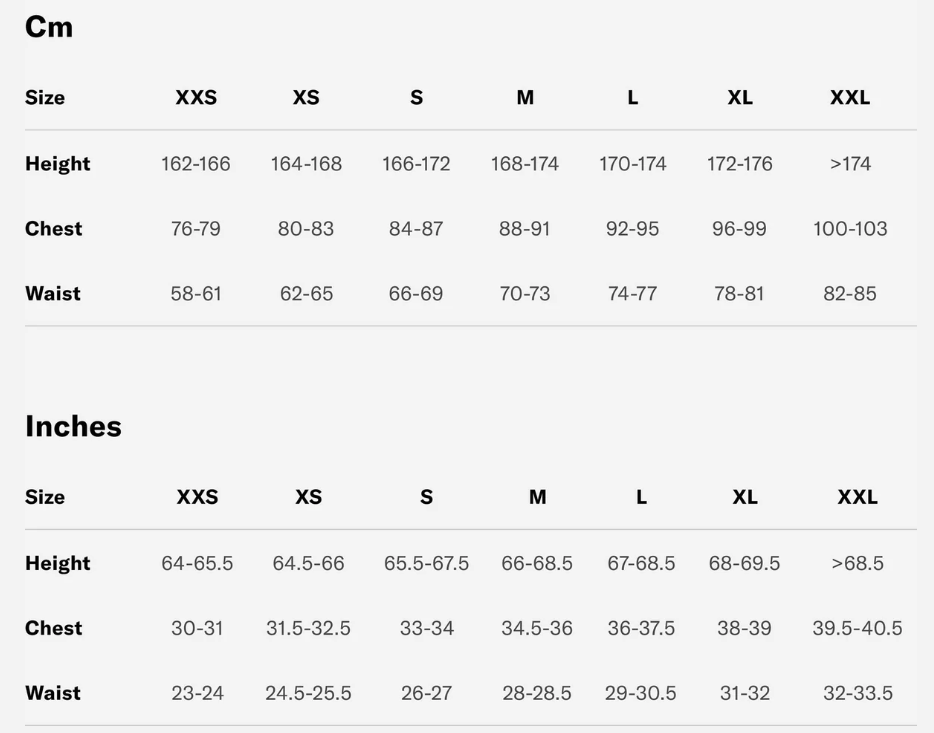934x733 pixels.
Task: Select the 162-166 height cell
Action: pos(195,163)
